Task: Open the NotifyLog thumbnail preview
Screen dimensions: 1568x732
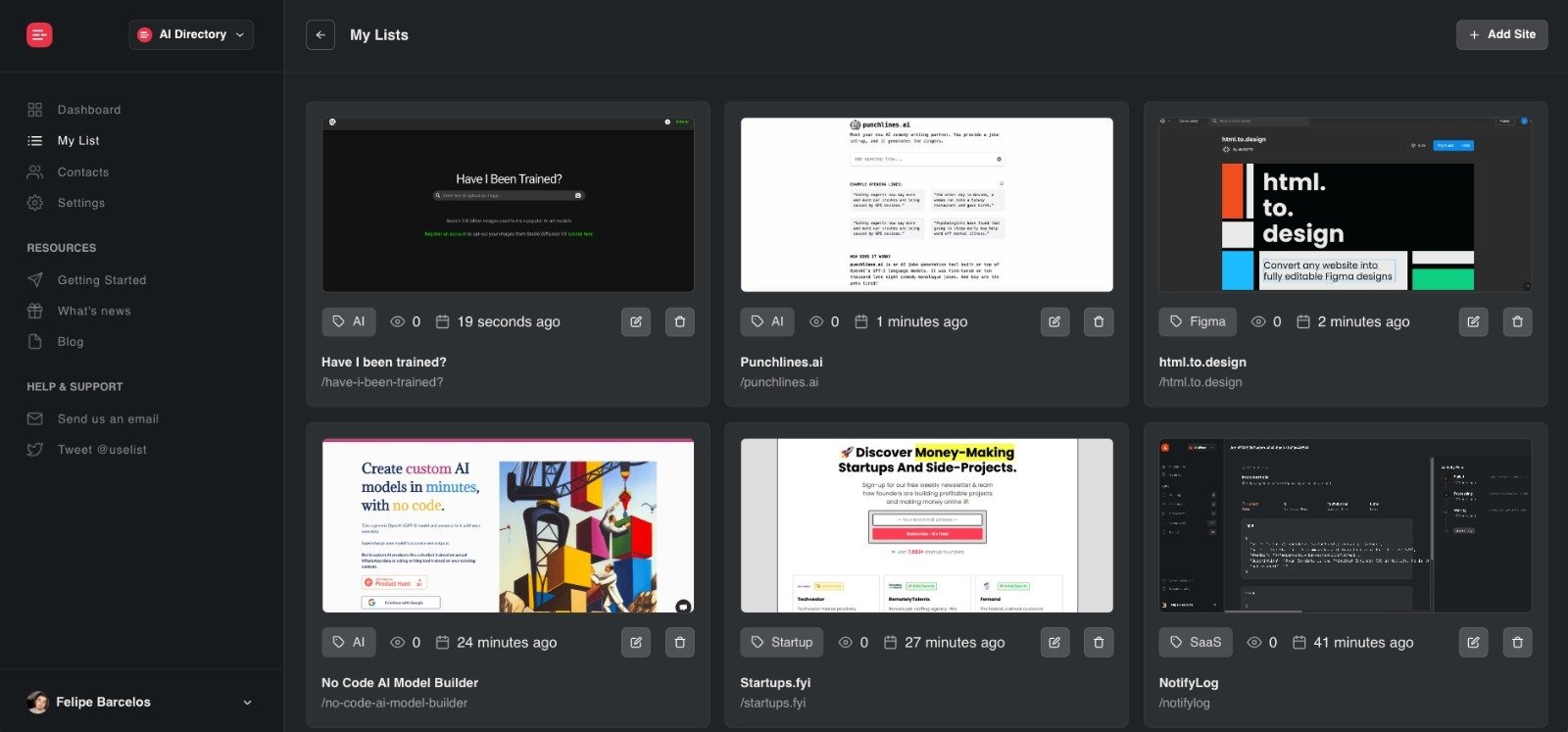Action: (x=1346, y=526)
